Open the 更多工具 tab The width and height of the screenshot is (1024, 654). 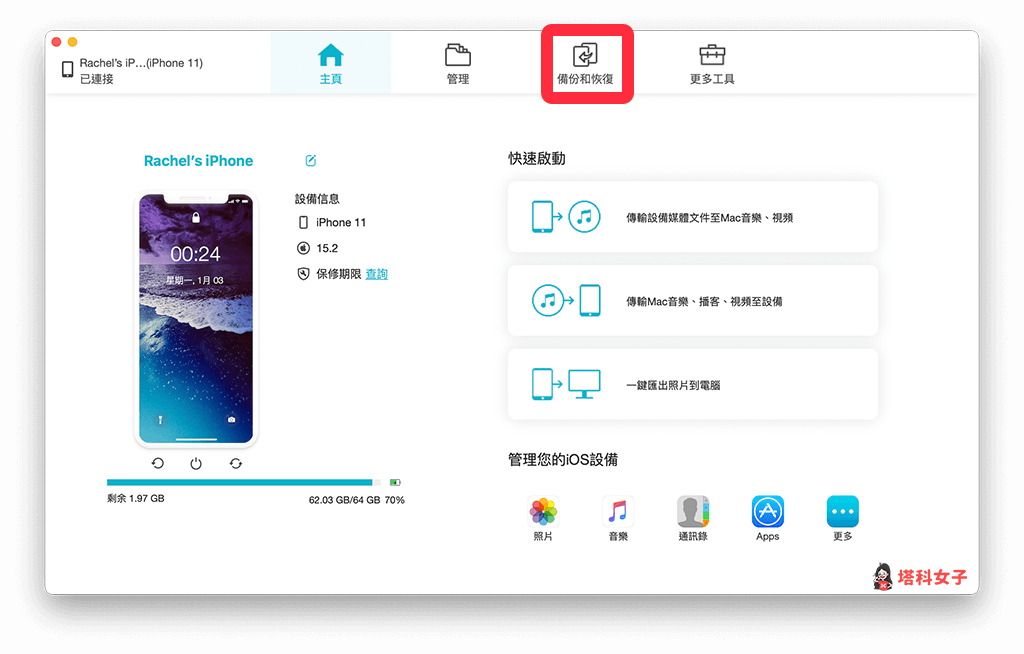click(712, 63)
